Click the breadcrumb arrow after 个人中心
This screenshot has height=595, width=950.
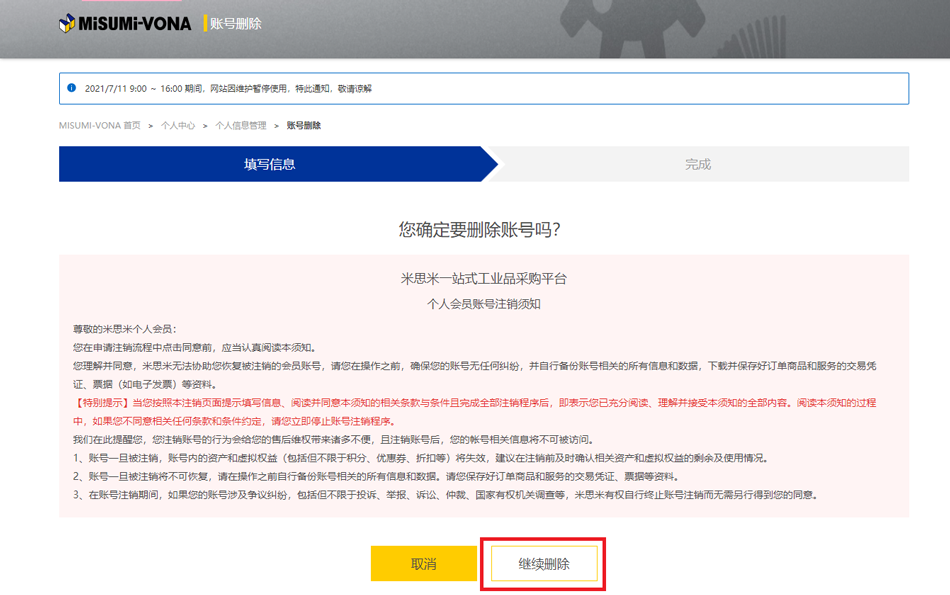click(x=205, y=126)
